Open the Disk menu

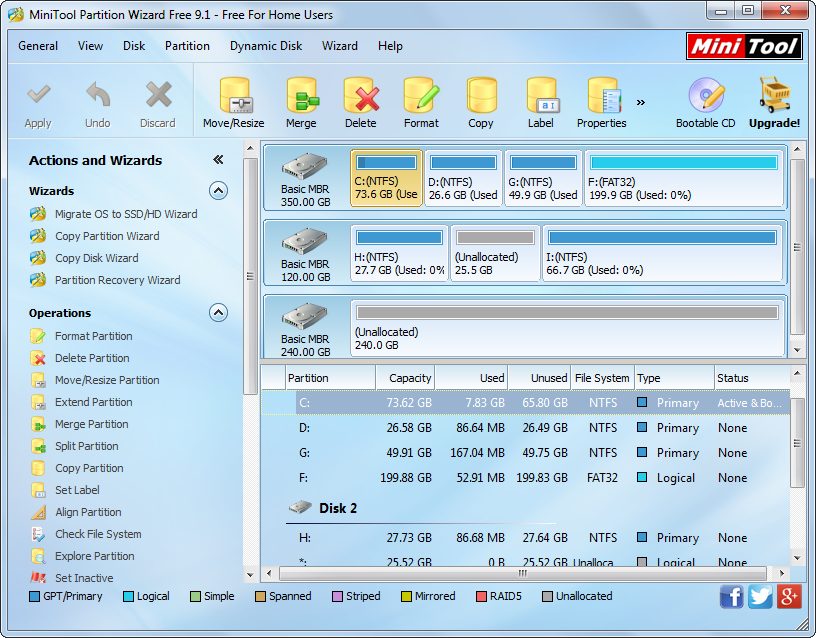coord(134,46)
